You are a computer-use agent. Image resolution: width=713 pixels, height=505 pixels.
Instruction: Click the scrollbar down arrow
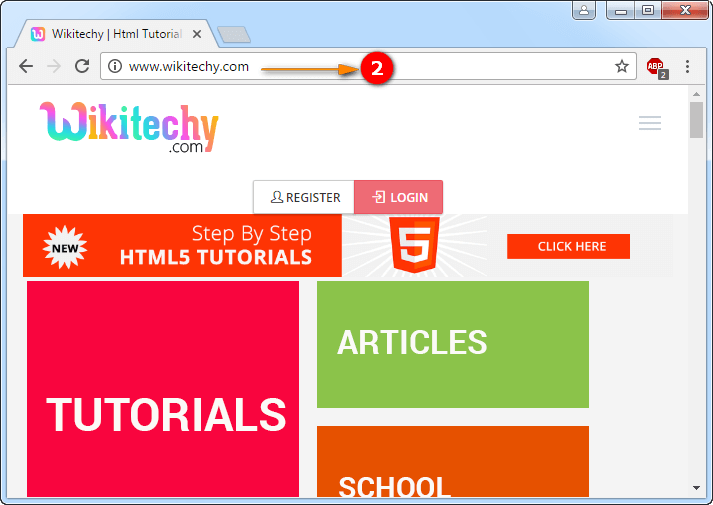pos(696,487)
